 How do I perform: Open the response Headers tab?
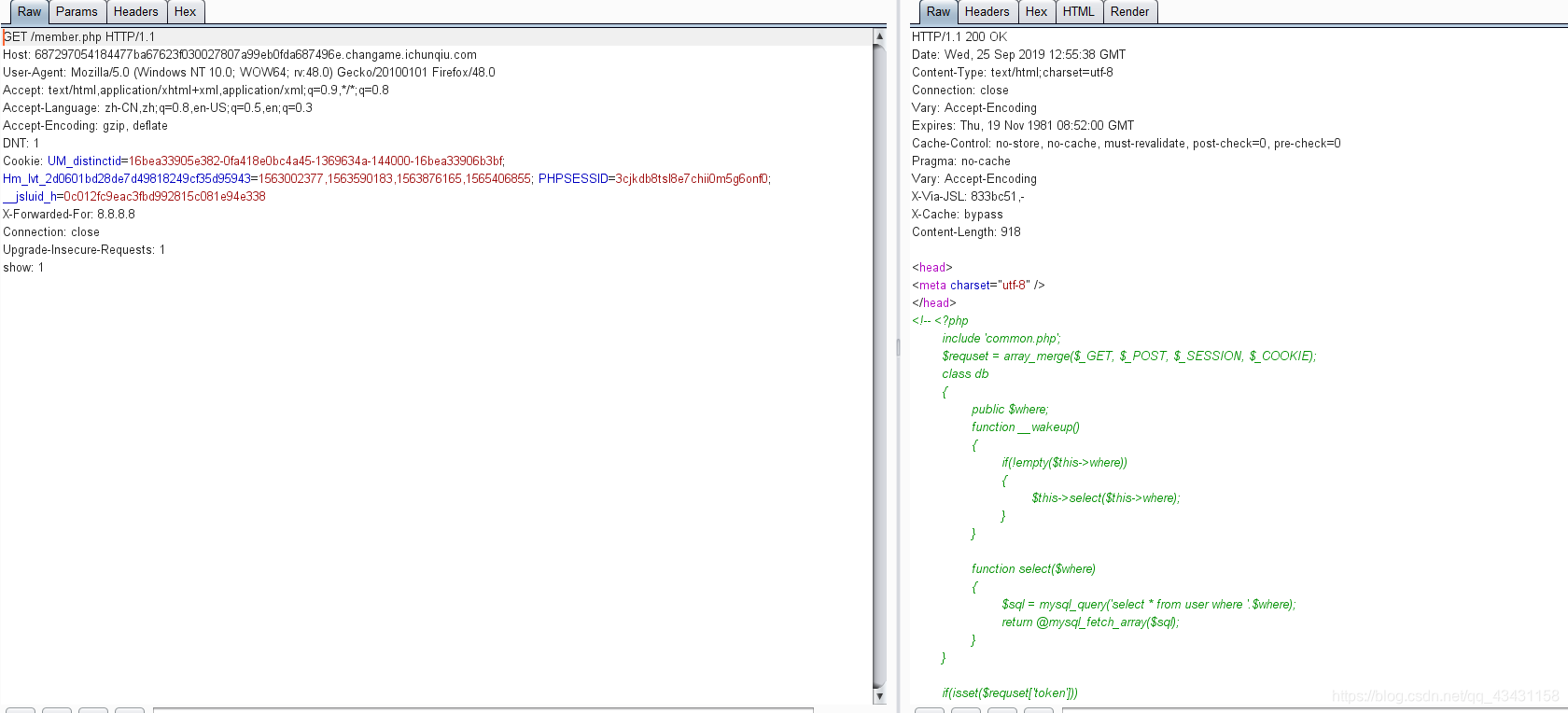[x=987, y=12]
